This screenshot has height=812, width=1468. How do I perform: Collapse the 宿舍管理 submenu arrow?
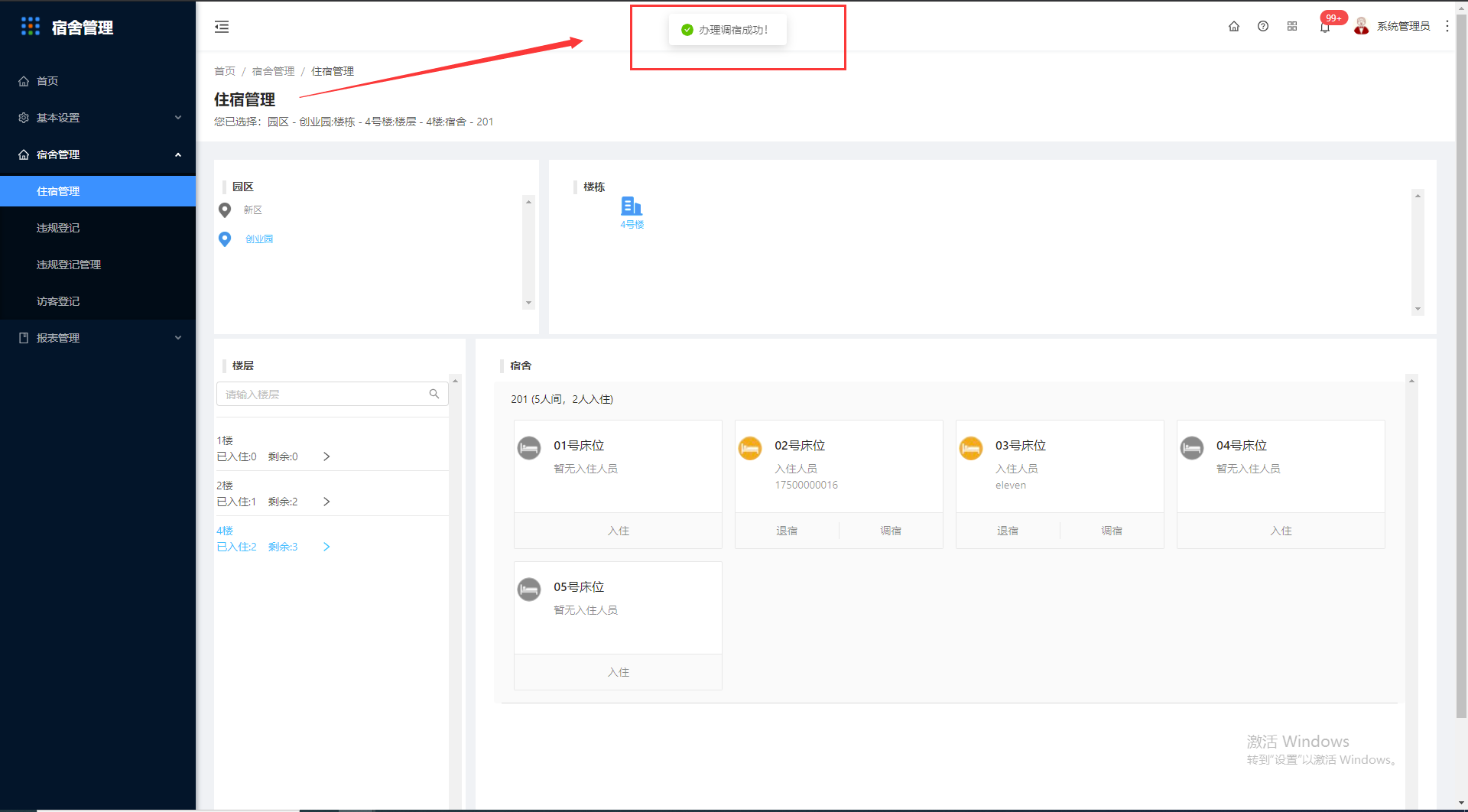tap(178, 154)
